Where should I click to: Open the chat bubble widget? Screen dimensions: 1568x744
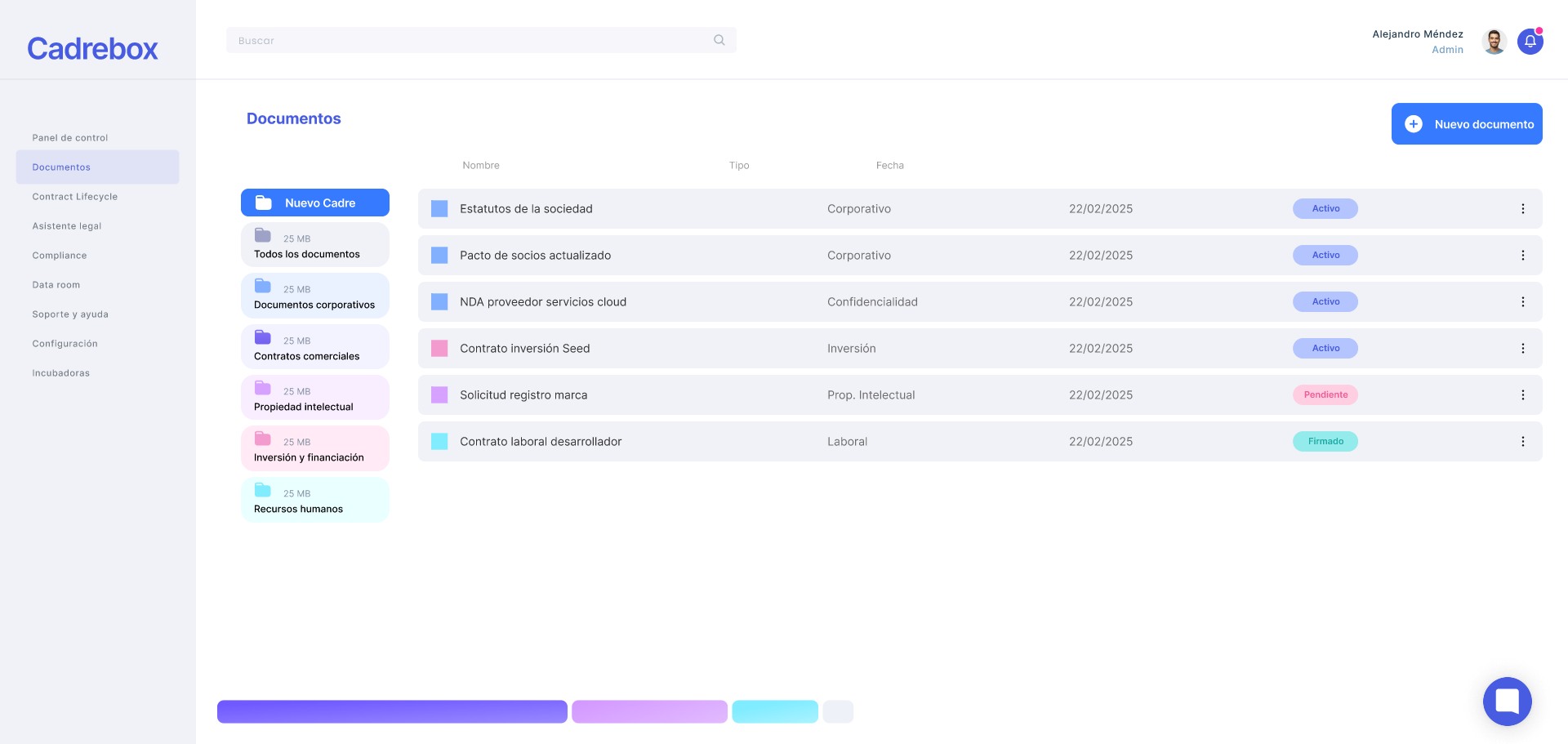click(1507, 702)
